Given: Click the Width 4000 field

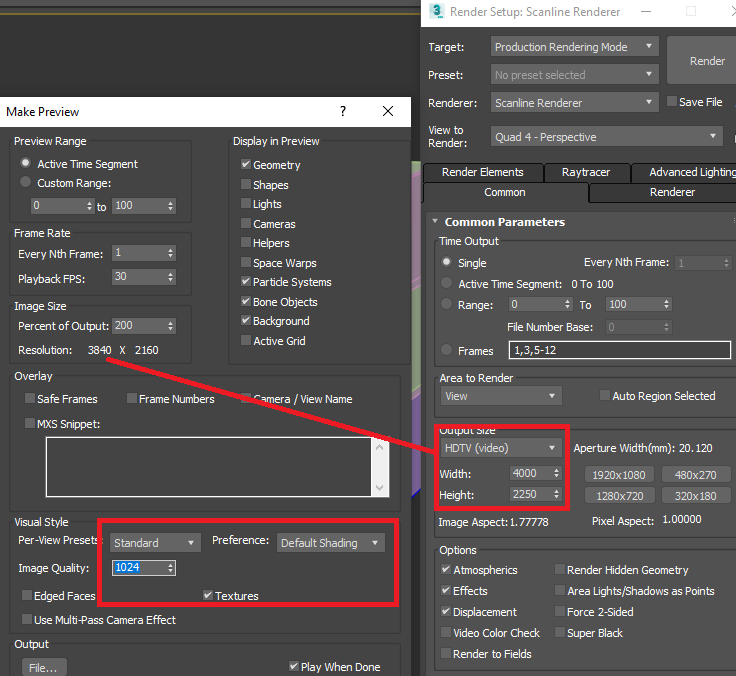Looking at the screenshot, I should click(531, 473).
